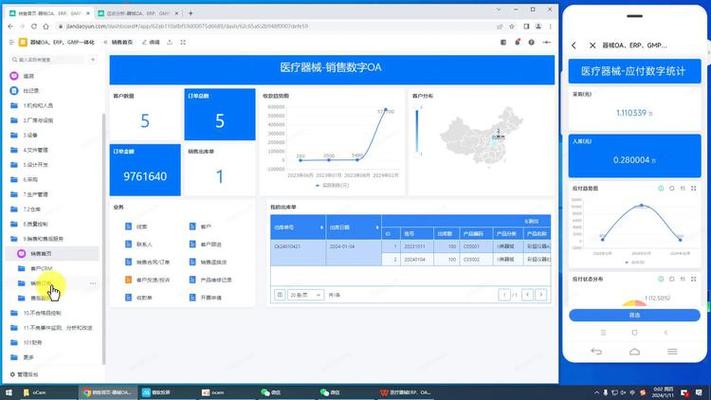Open the help question-mark icon
Screen dimensions: 711x400
pyautogui.click(x=531, y=42)
